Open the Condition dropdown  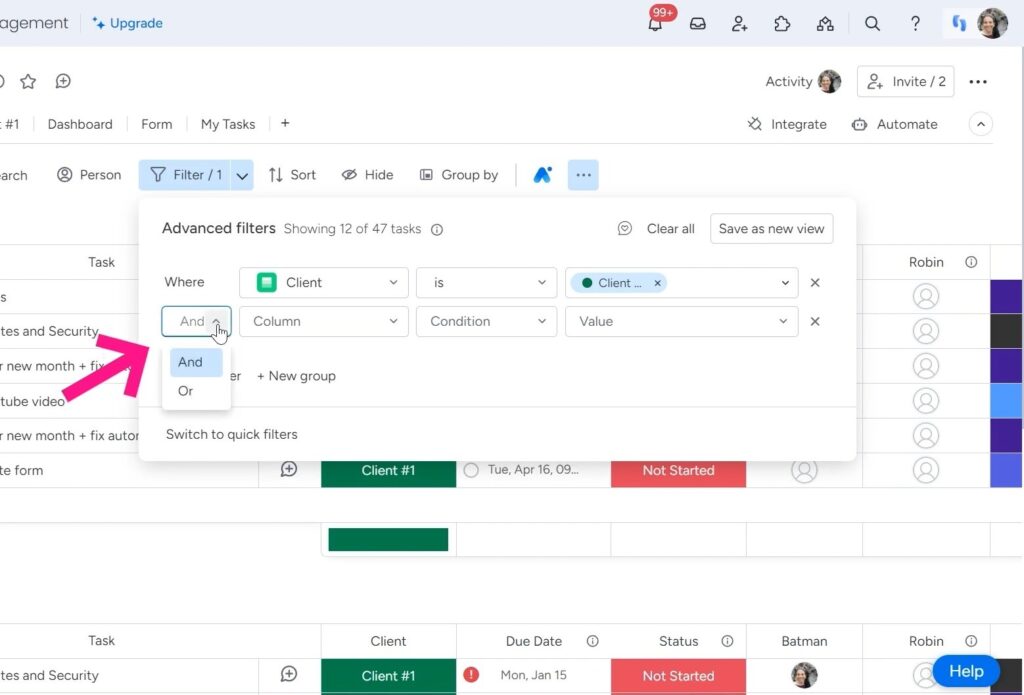tap(486, 321)
